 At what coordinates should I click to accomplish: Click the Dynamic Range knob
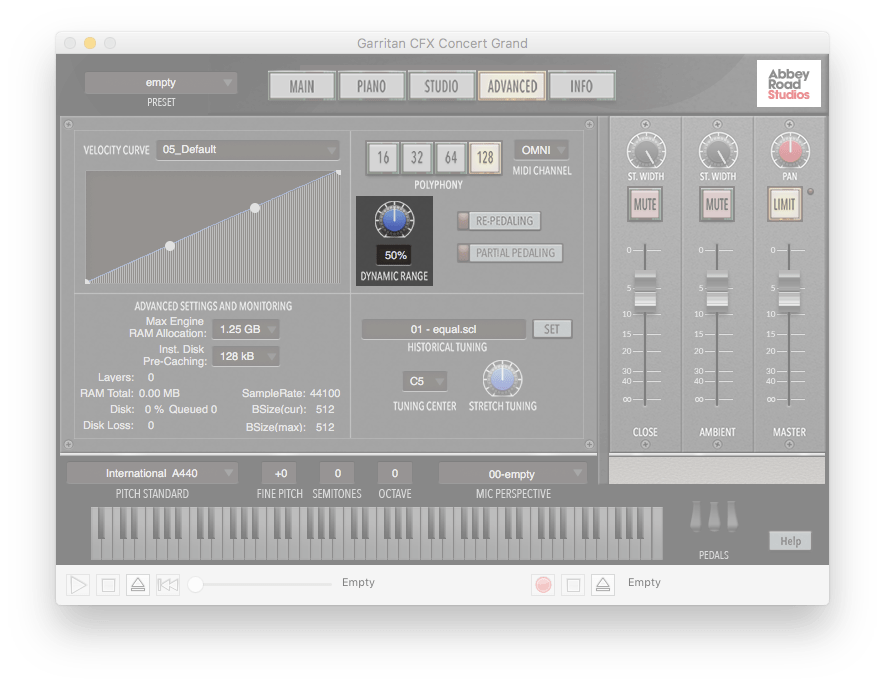tap(395, 219)
